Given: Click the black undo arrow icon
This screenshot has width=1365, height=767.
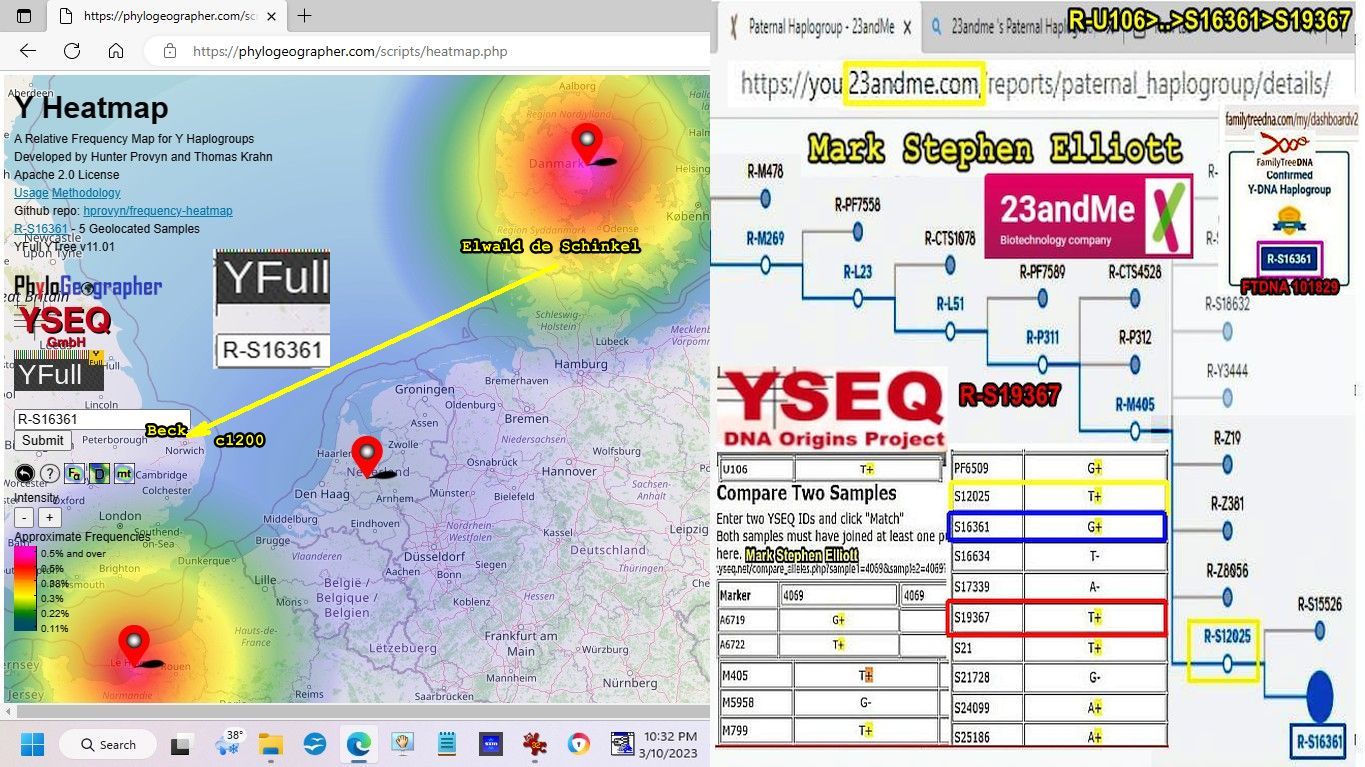Looking at the screenshot, I should point(24,473).
